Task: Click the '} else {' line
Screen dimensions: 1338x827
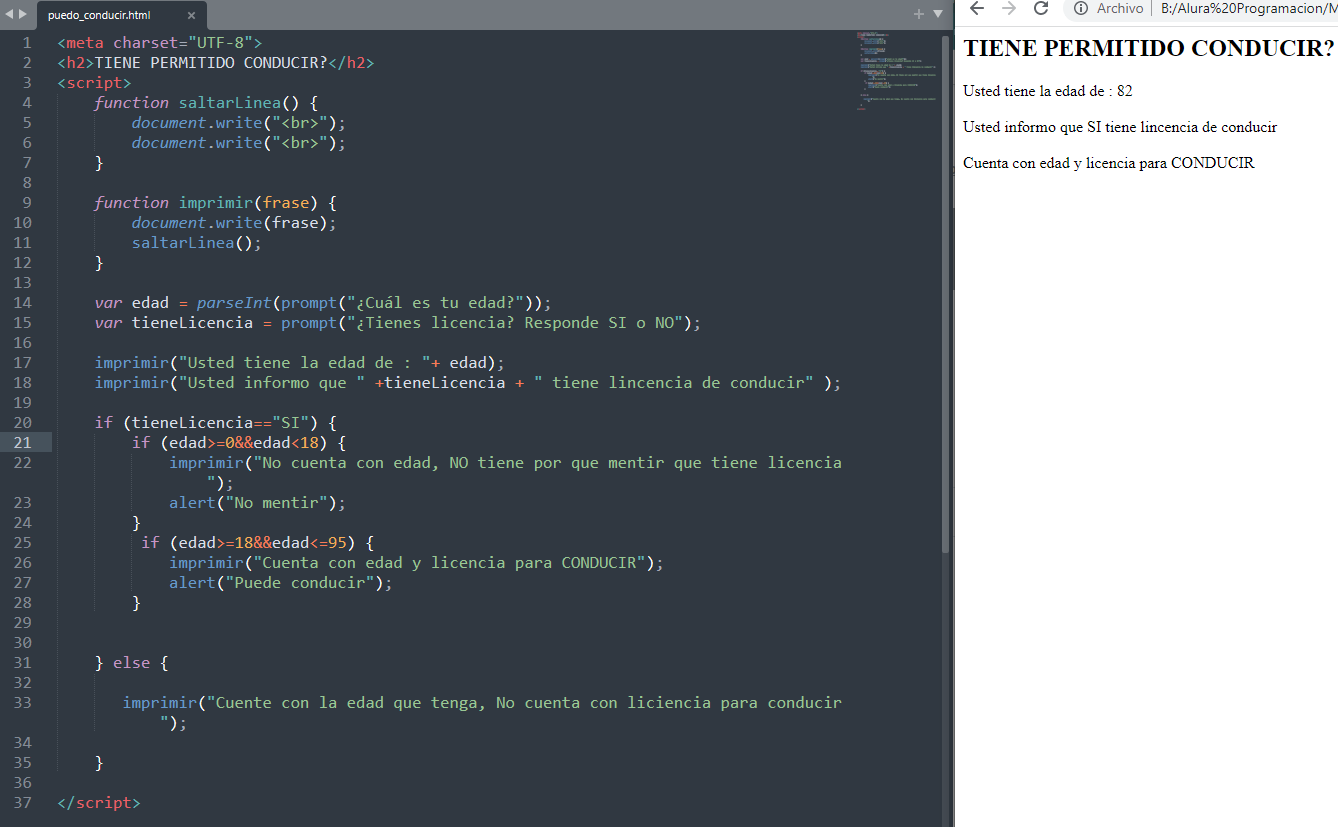Action: click(x=131, y=662)
